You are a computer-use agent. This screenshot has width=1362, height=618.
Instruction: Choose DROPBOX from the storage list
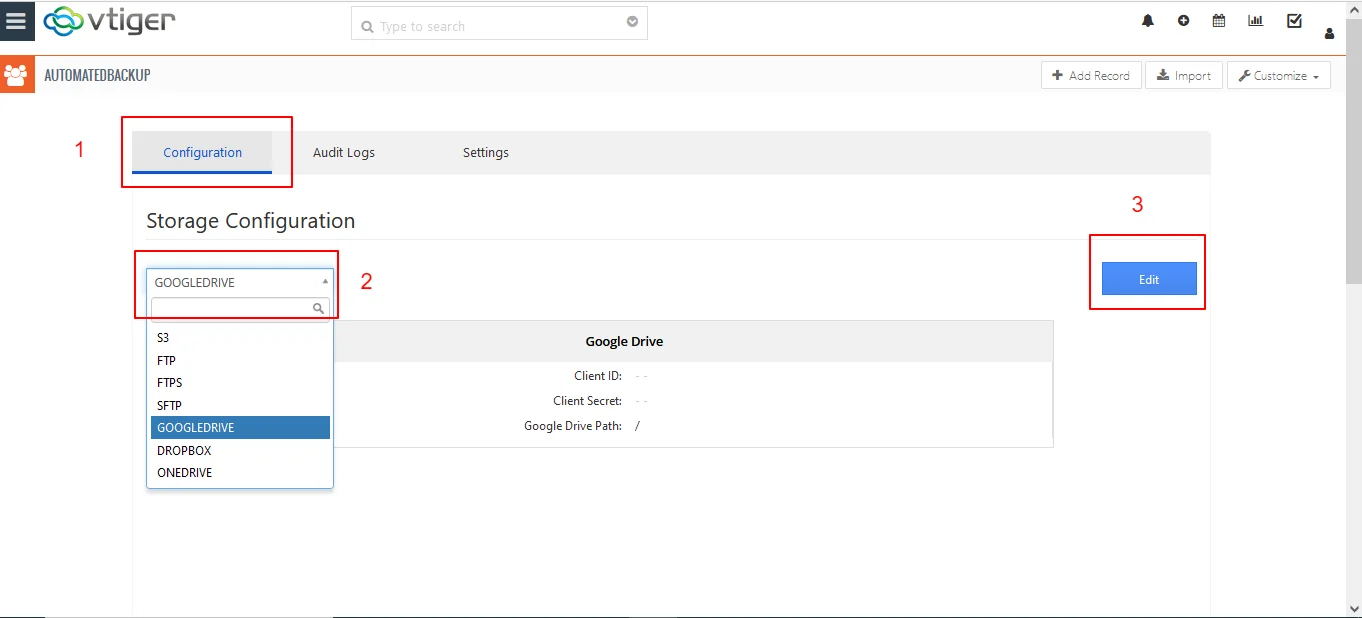coord(184,451)
